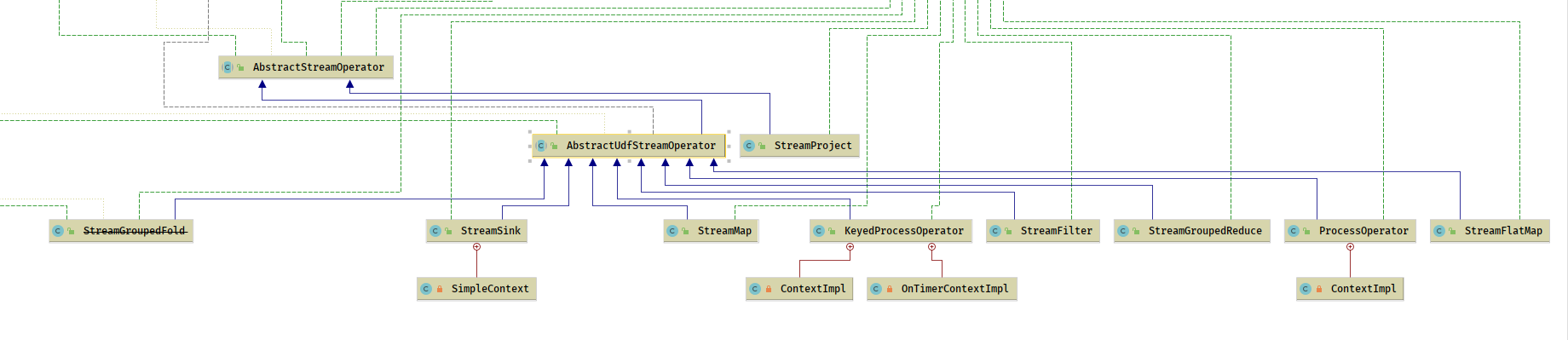Select the KeyedProcessOperator class label
Image resolution: width=1568 pixels, height=340 pixels.
point(904,231)
